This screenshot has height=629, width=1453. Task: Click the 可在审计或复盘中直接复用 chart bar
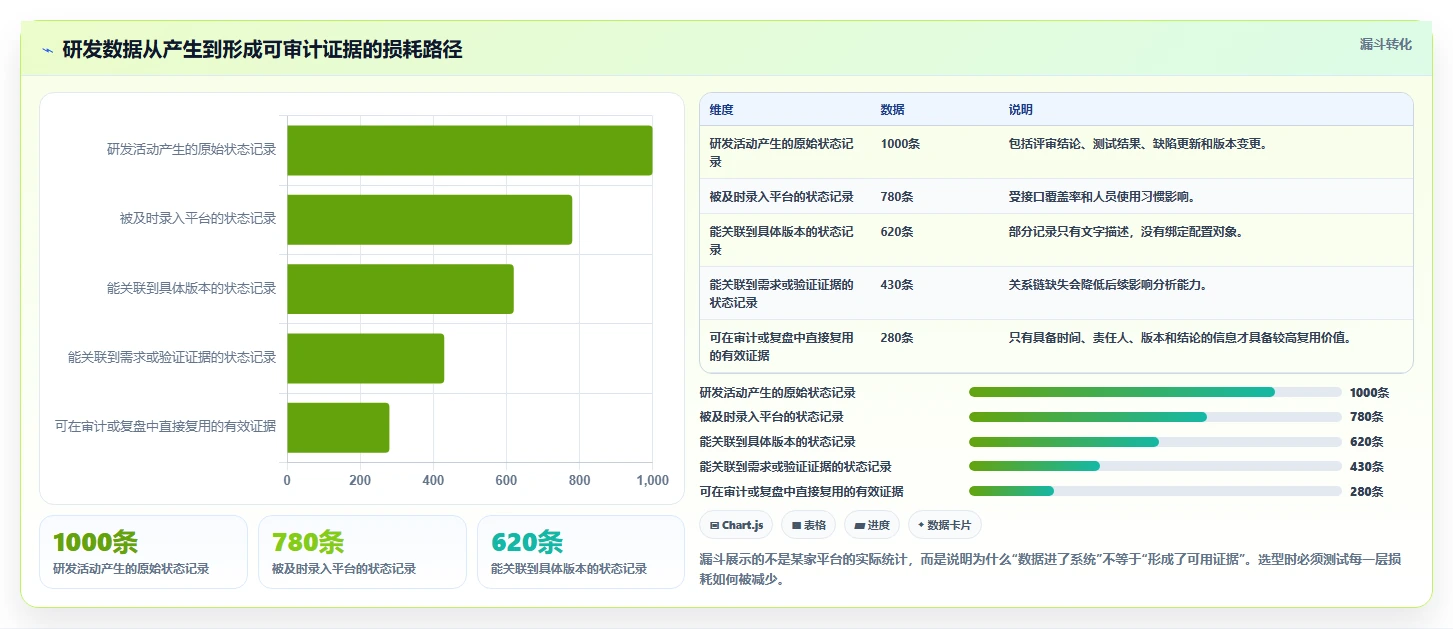tap(338, 428)
